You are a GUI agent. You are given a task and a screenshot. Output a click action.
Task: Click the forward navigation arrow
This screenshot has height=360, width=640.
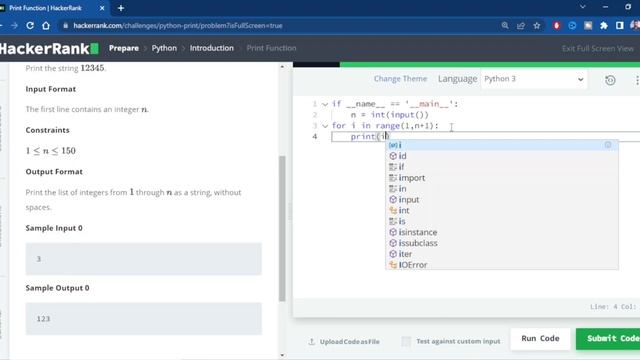[x=14, y=25]
